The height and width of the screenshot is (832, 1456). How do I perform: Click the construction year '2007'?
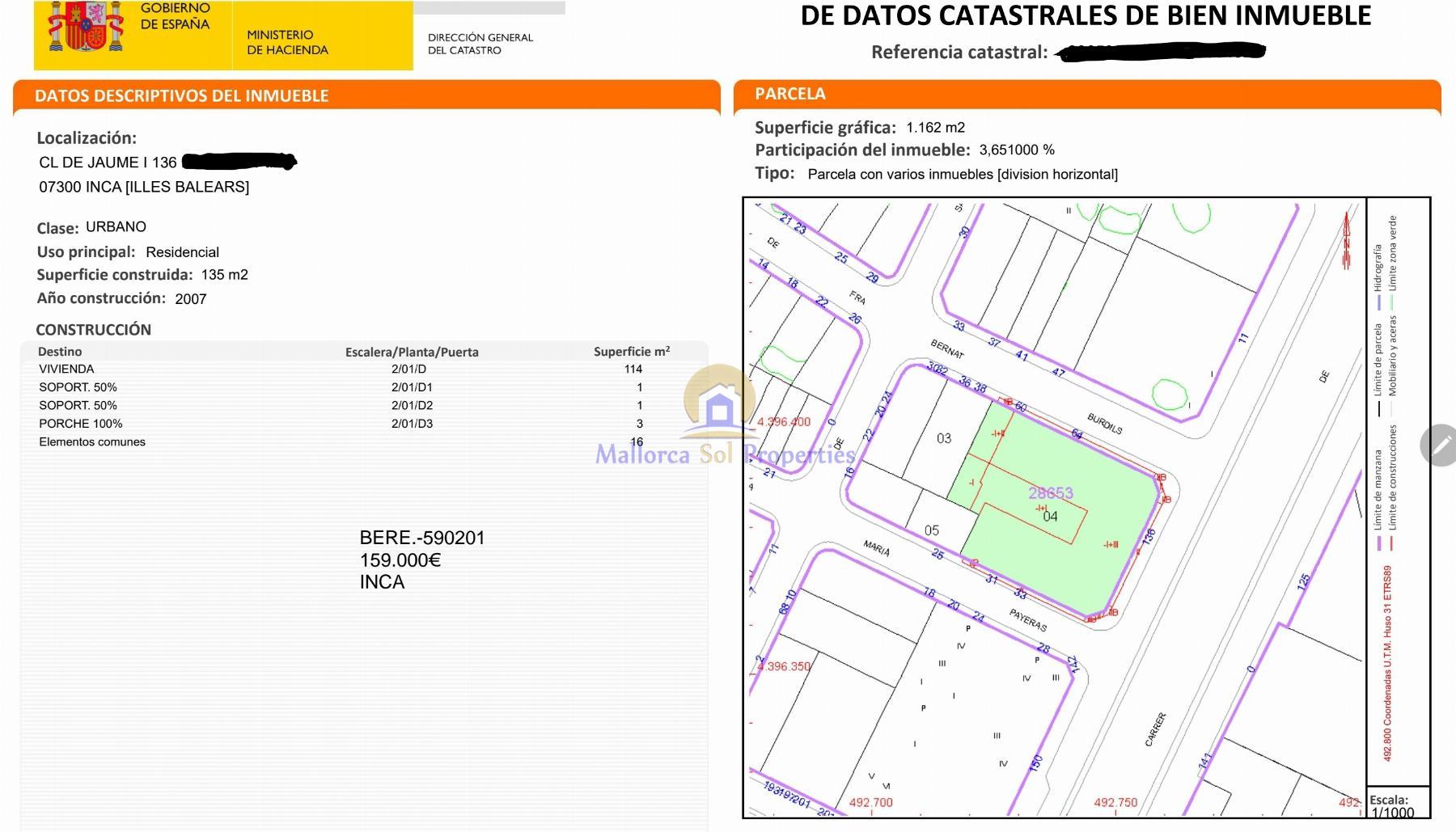coord(191,299)
